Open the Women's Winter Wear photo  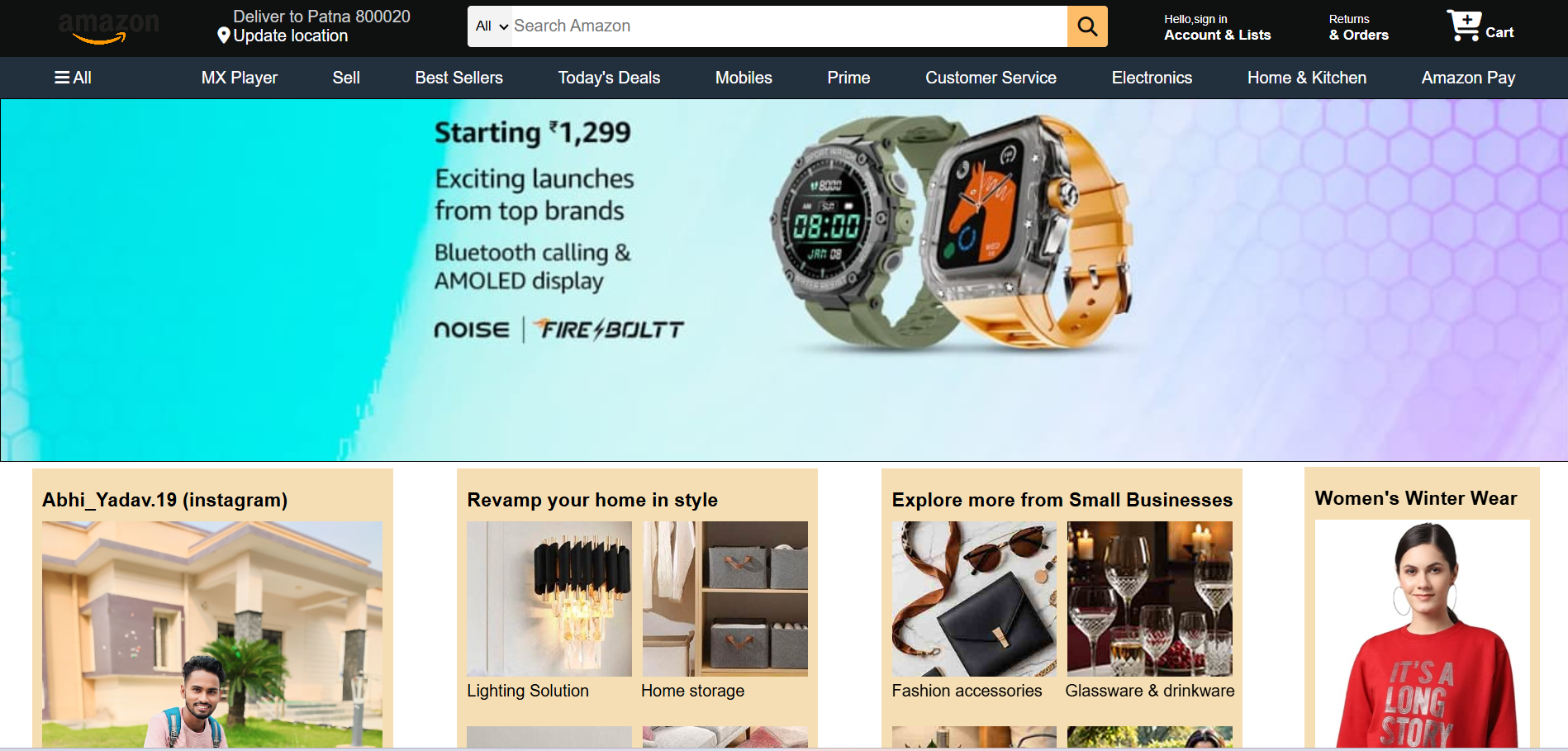coord(1422,634)
